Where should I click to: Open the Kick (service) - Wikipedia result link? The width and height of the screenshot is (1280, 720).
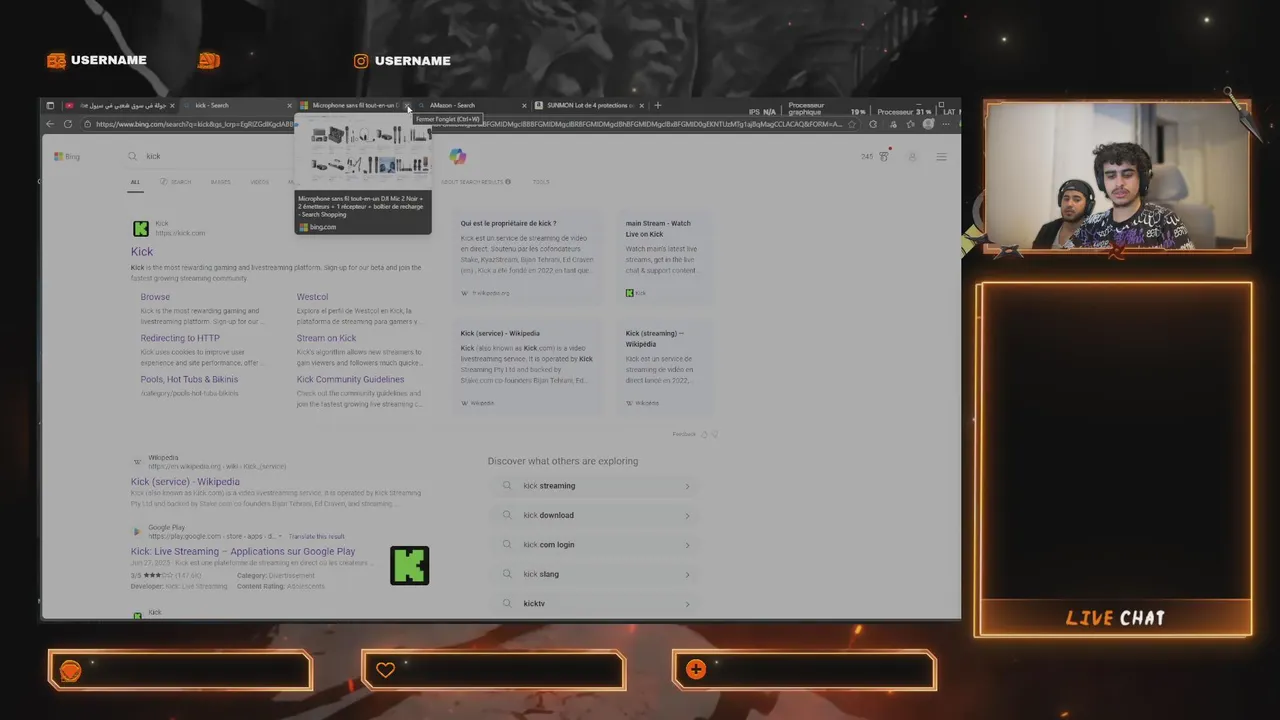pyautogui.click(x=185, y=482)
